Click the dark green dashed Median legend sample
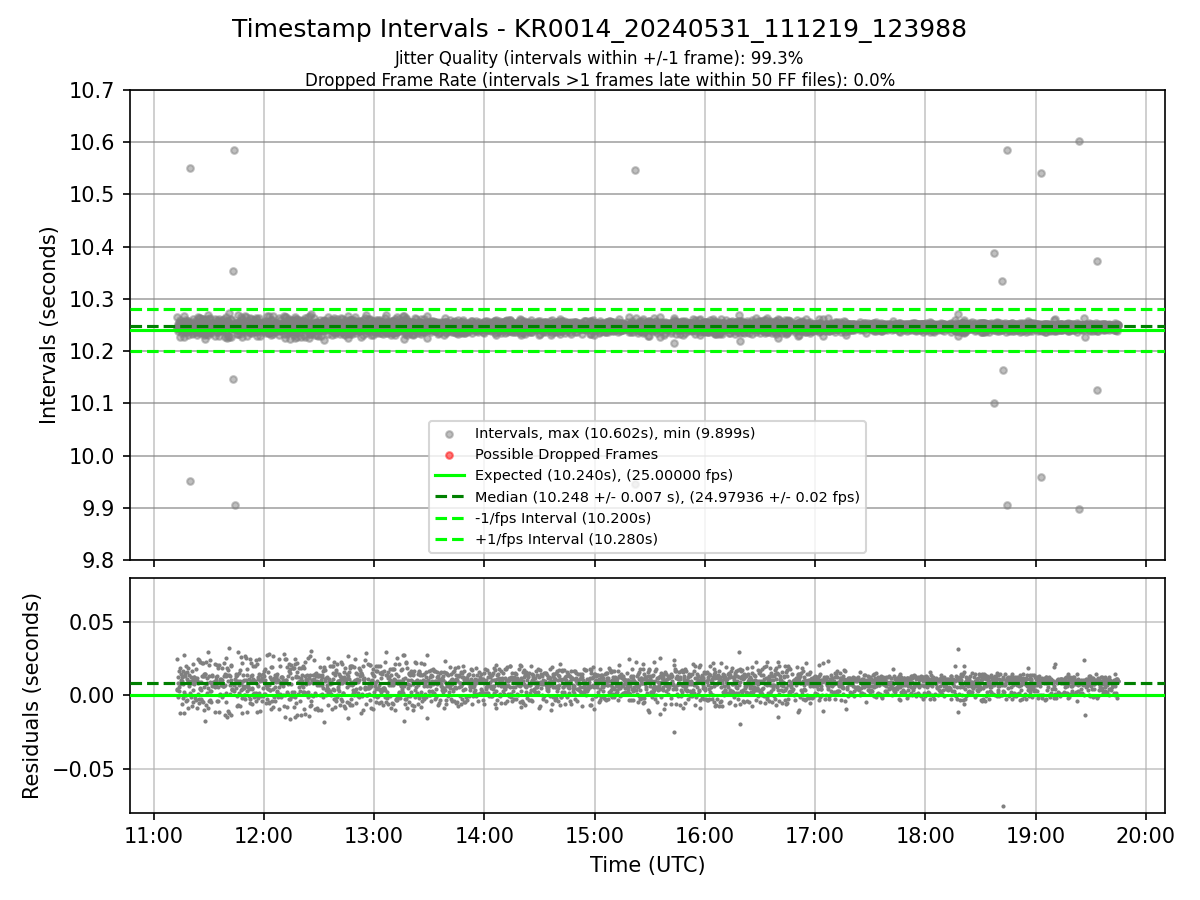Viewport: 1200px width, 900px height. coord(449,497)
